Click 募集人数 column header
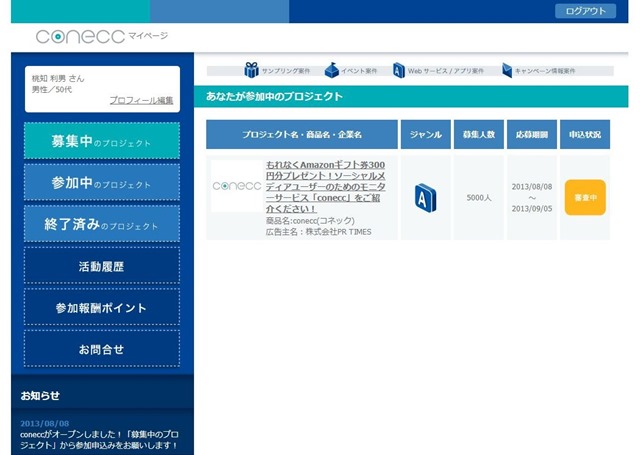 pyautogui.click(x=479, y=134)
